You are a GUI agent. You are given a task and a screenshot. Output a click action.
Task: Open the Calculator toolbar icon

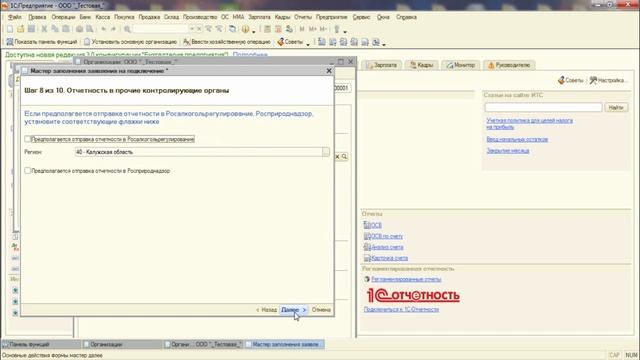click(267, 29)
